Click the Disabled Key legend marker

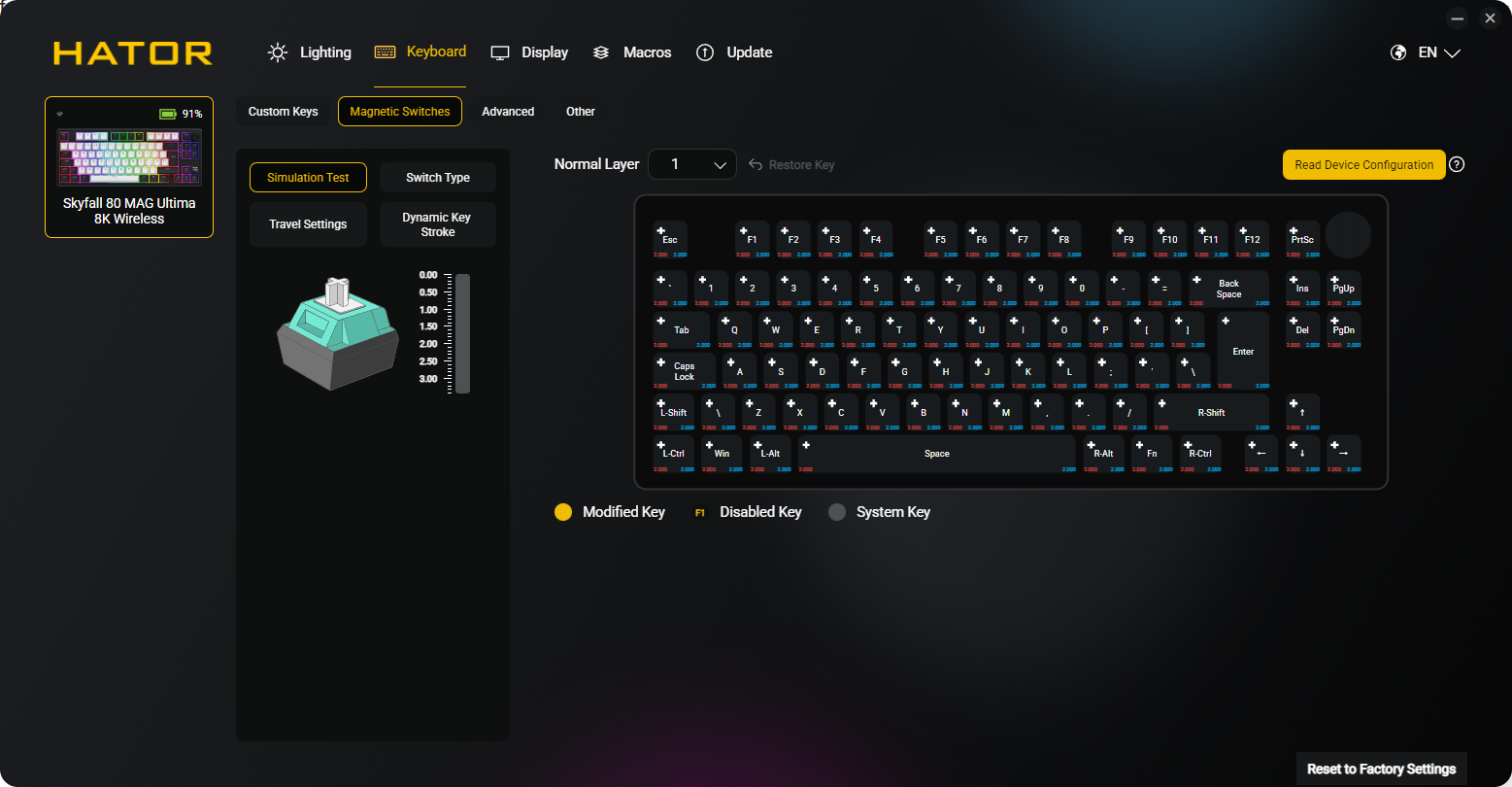pos(699,513)
